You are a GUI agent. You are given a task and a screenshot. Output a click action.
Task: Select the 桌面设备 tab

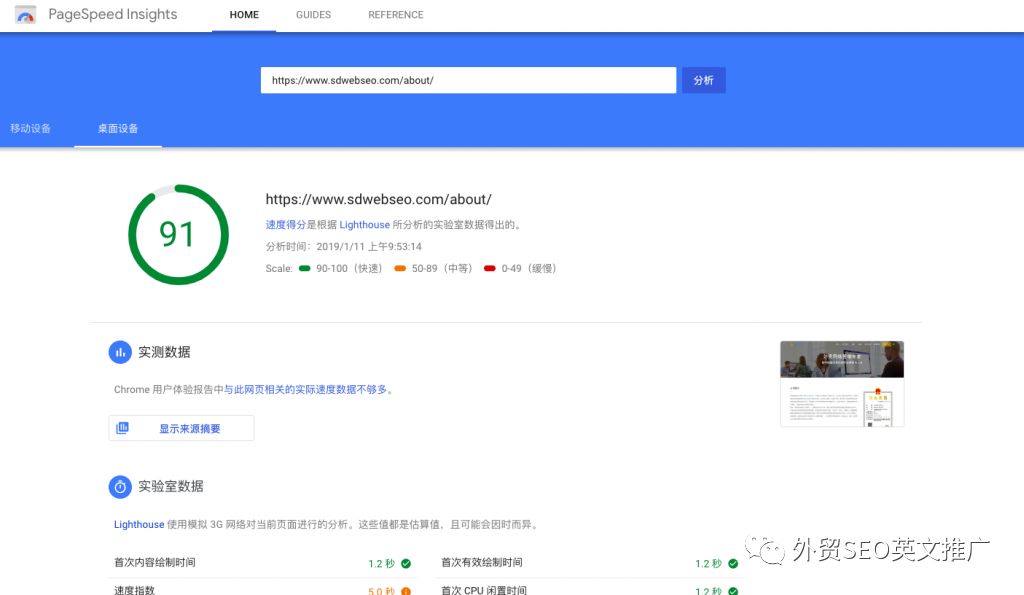pyautogui.click(x=118, y=129)
